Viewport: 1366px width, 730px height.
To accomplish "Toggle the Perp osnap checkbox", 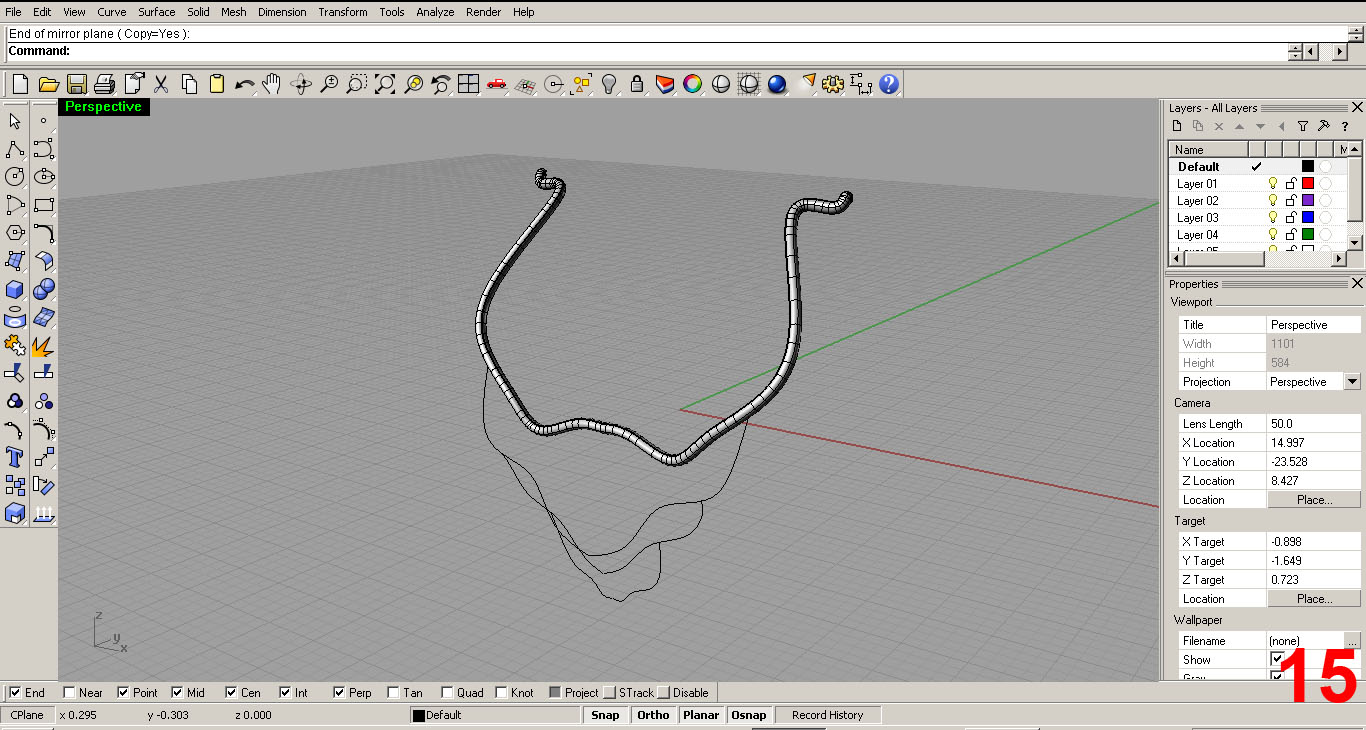I will pos(339,692).
